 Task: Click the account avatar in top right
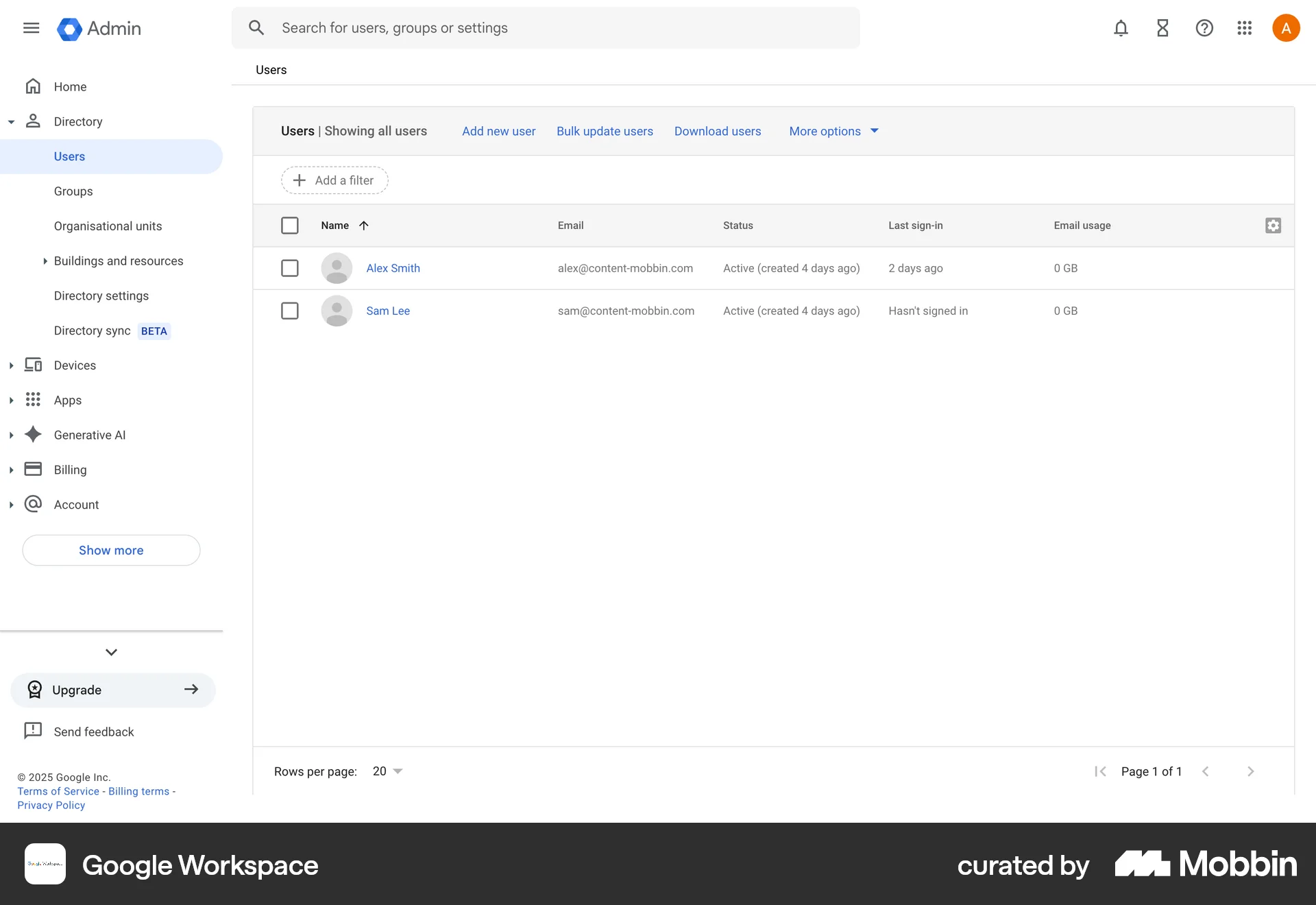click(x=1286, y=28)
